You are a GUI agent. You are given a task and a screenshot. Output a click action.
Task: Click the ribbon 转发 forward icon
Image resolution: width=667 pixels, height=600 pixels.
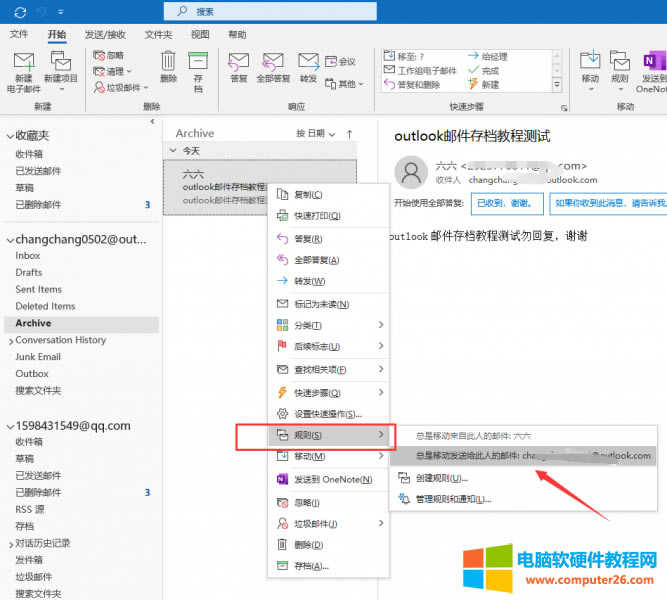click(308, 63)
